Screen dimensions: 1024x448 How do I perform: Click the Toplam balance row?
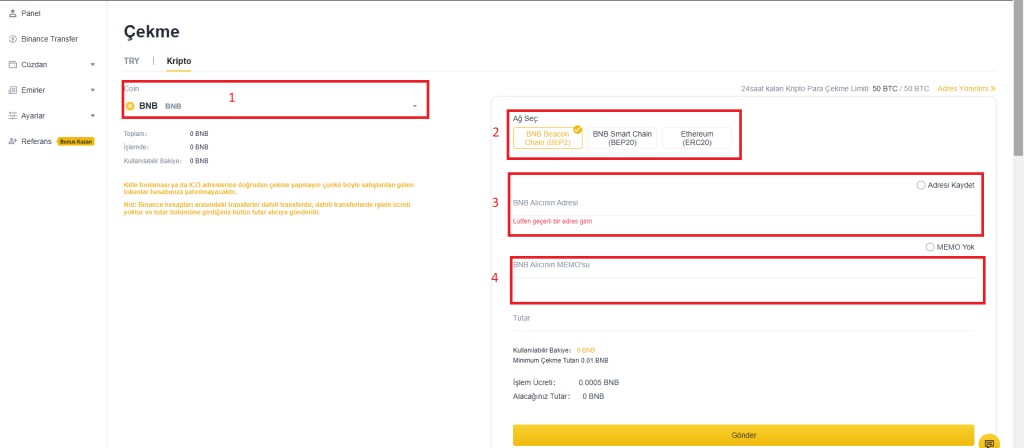(x=167, y=134)
